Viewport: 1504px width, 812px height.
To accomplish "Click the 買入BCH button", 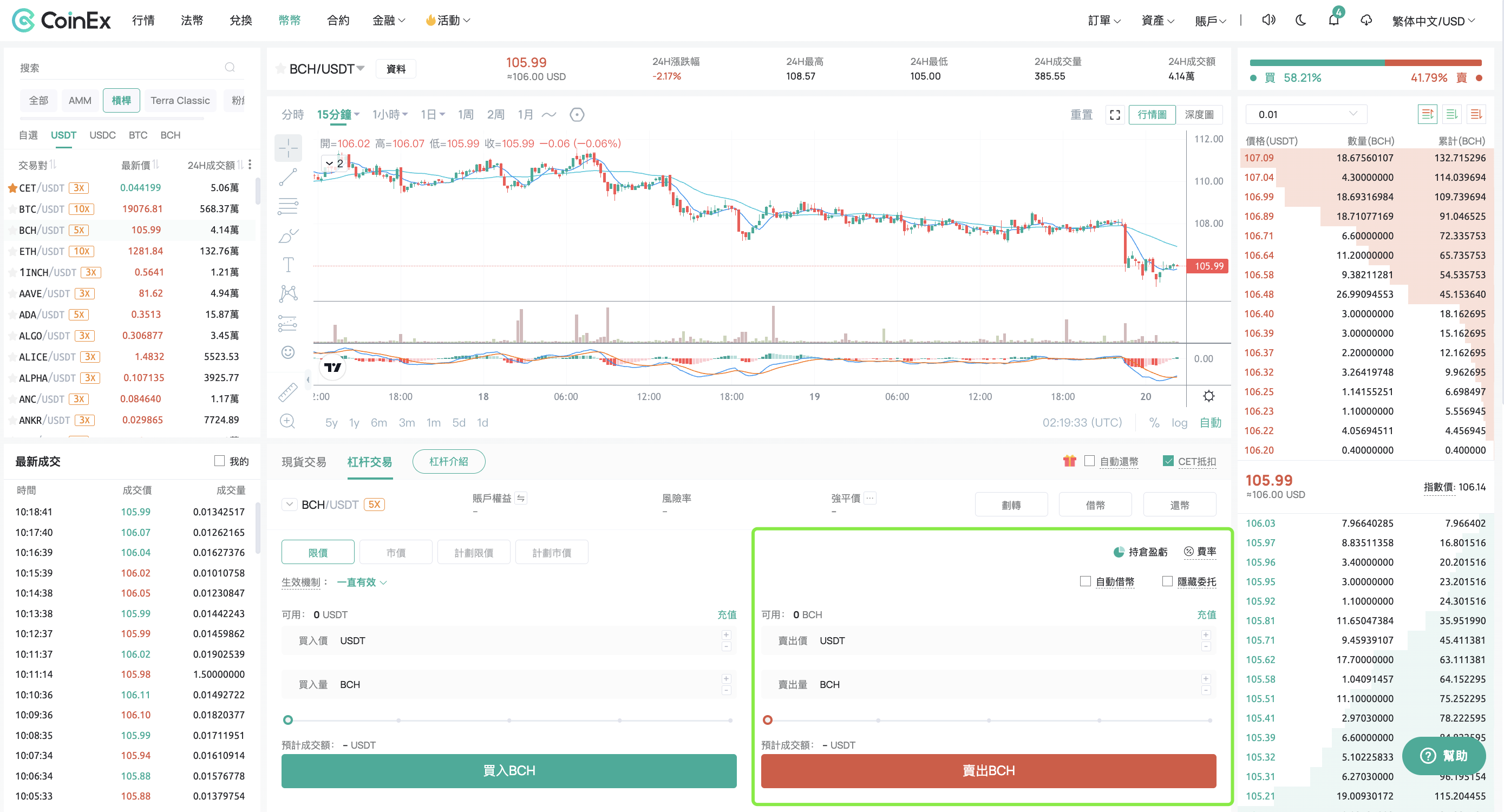I will (x=508, y=770).
